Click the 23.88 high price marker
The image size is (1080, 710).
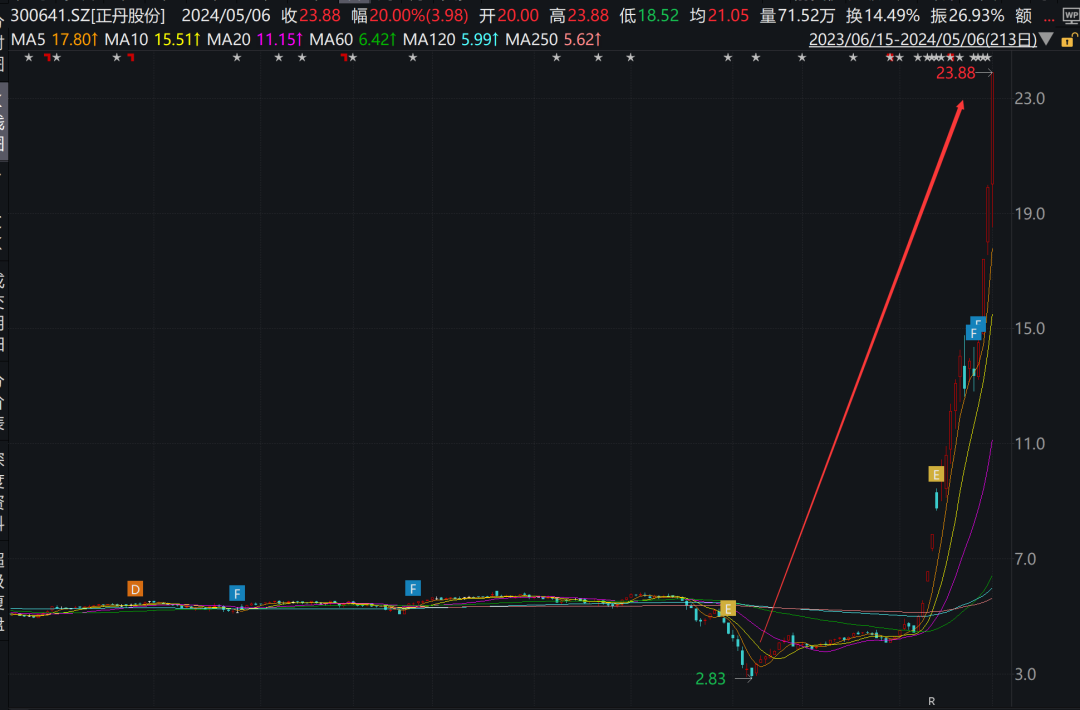click(955, 73)
